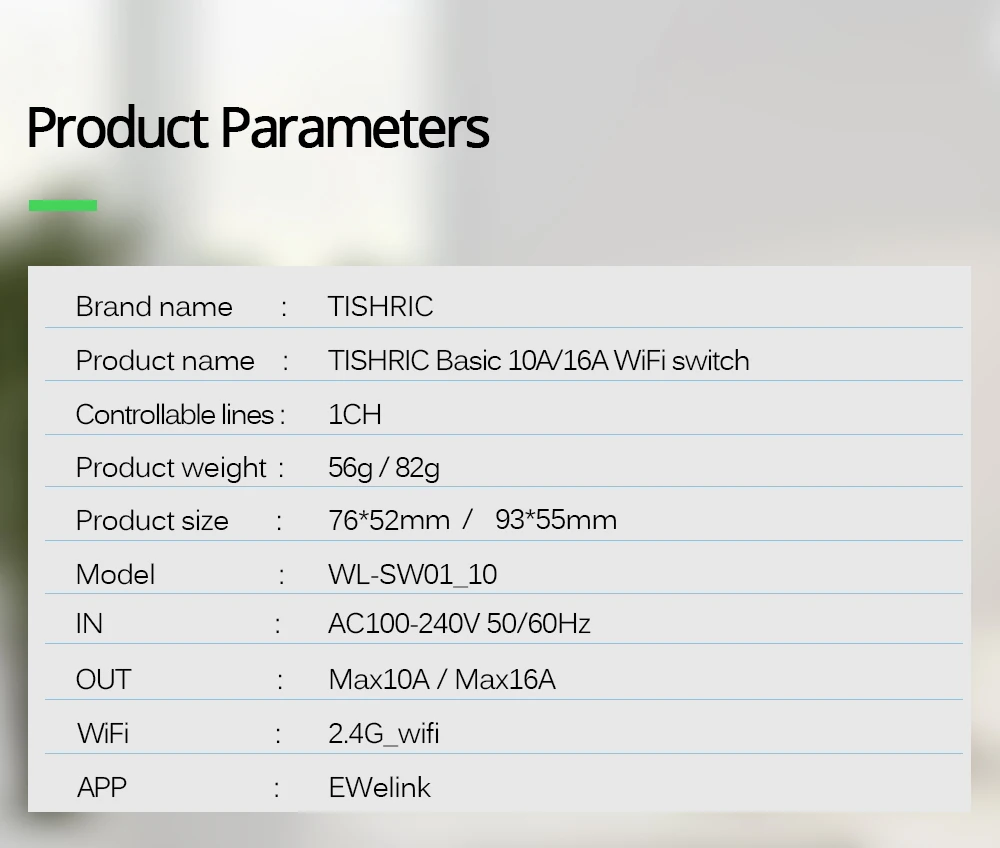
Task: Click the Product Parameters heading
Action: click(x=258, y=128)
